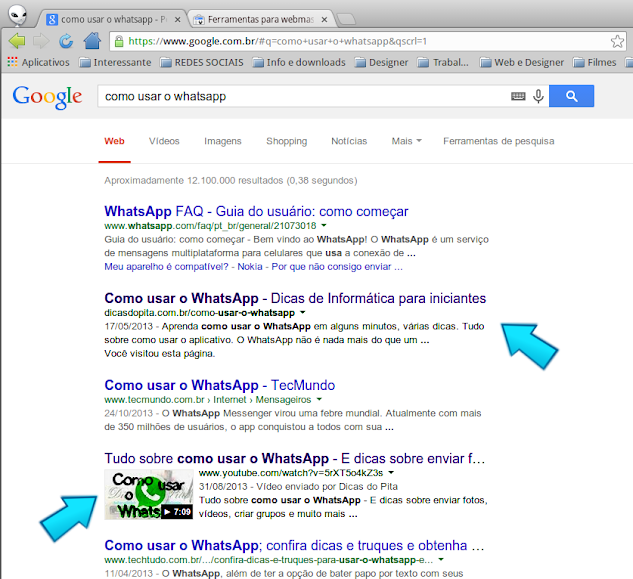Expand the Mais dropdown menu
The width and height of the screenshot is (633, 579).
click(x=406, y=141)
